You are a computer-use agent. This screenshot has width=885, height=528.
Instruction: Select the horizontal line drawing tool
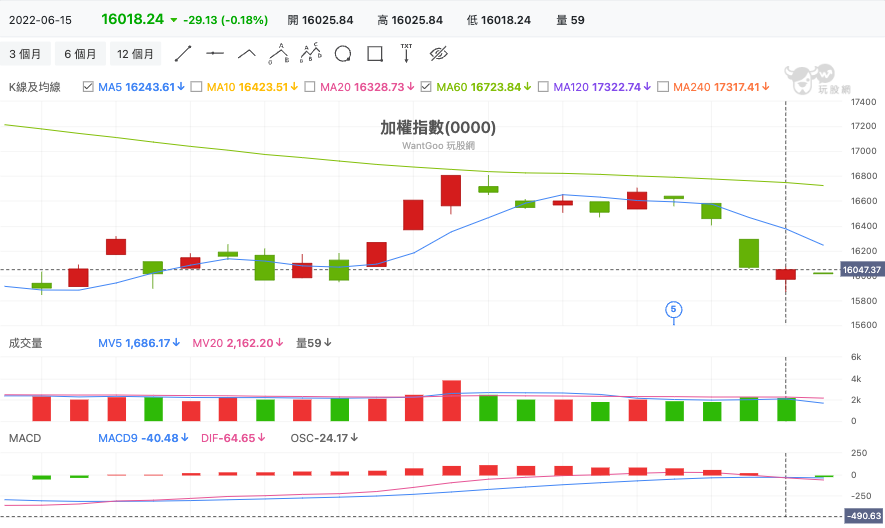215,54
